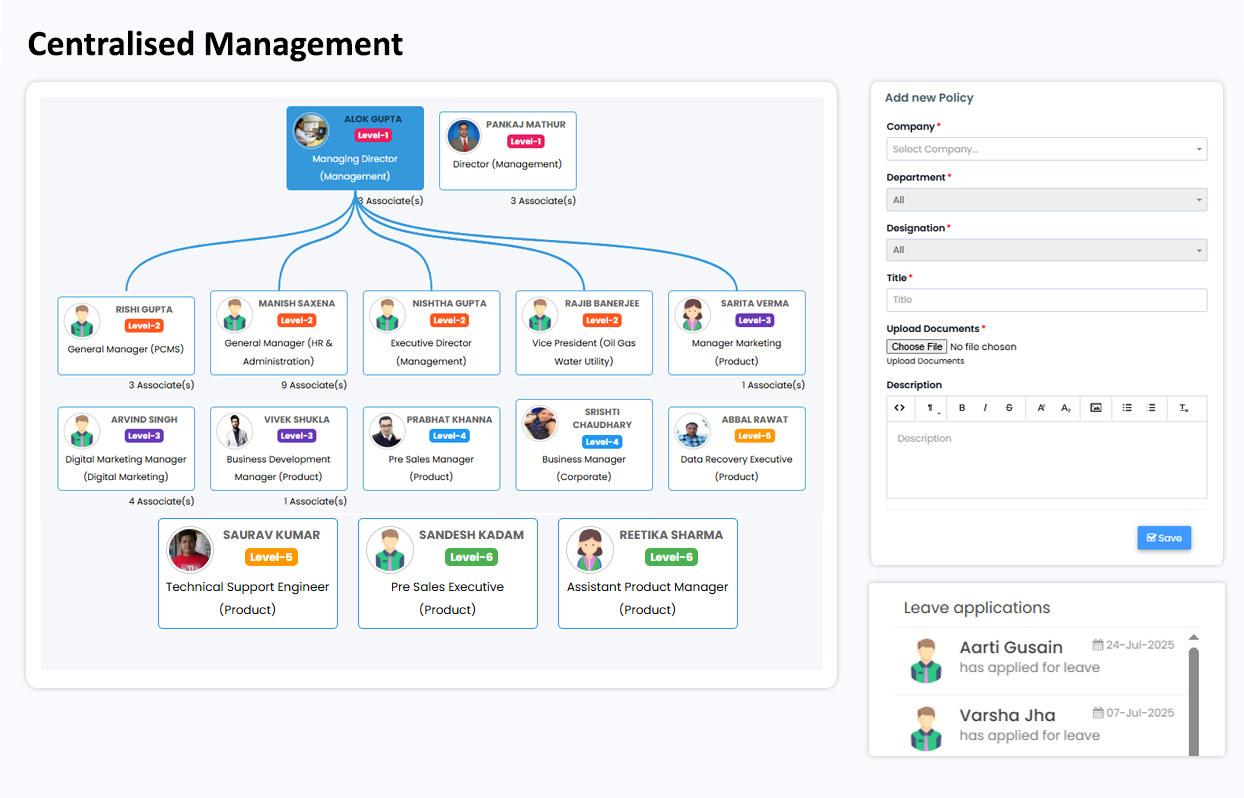
Task: Apply strikethrough in description toolbar
Action: click(x=1009, y=408)
